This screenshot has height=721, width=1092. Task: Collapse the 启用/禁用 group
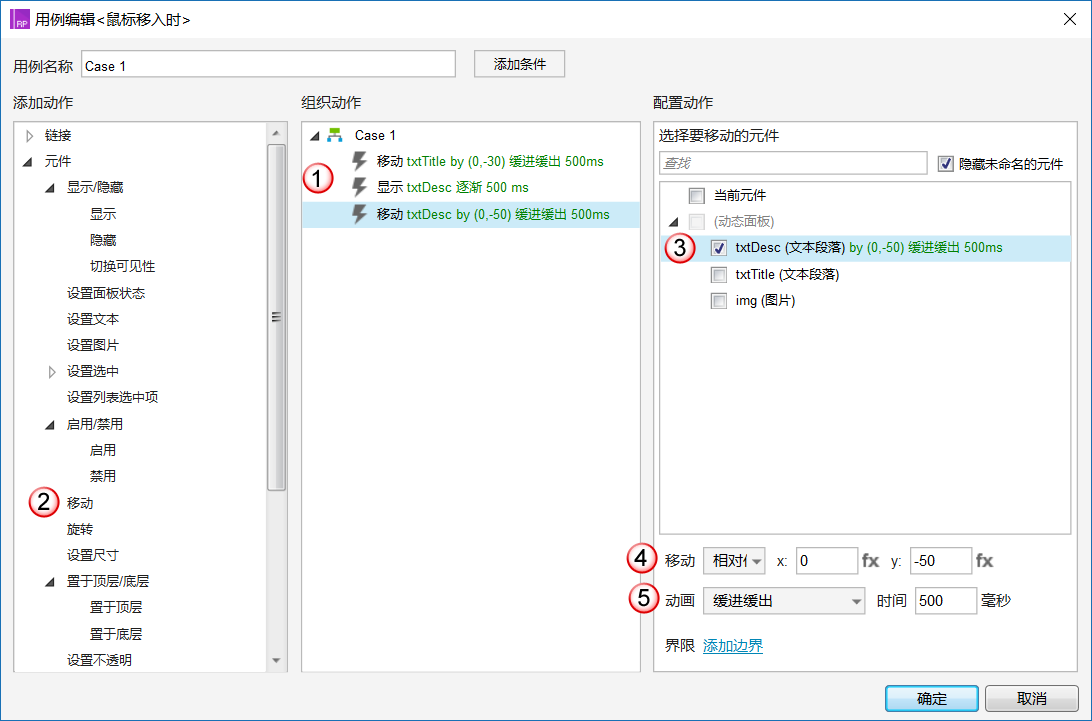50,424
